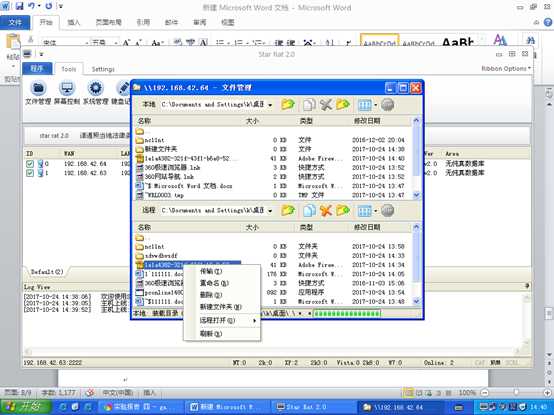The image size is (554, 415).
Task: Click the Undo arrow in Word title bar
Action: tap(32, 6)
